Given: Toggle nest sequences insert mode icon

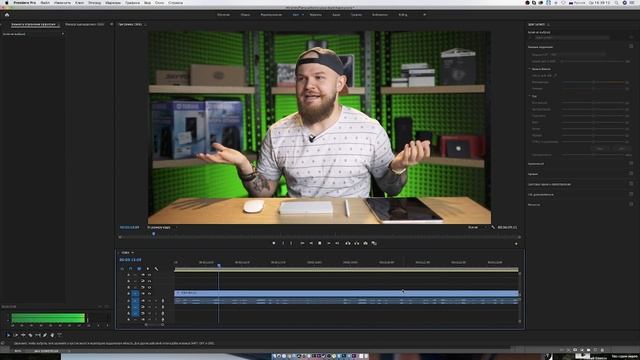Looking at the screenshot, I should click(122, 269).
